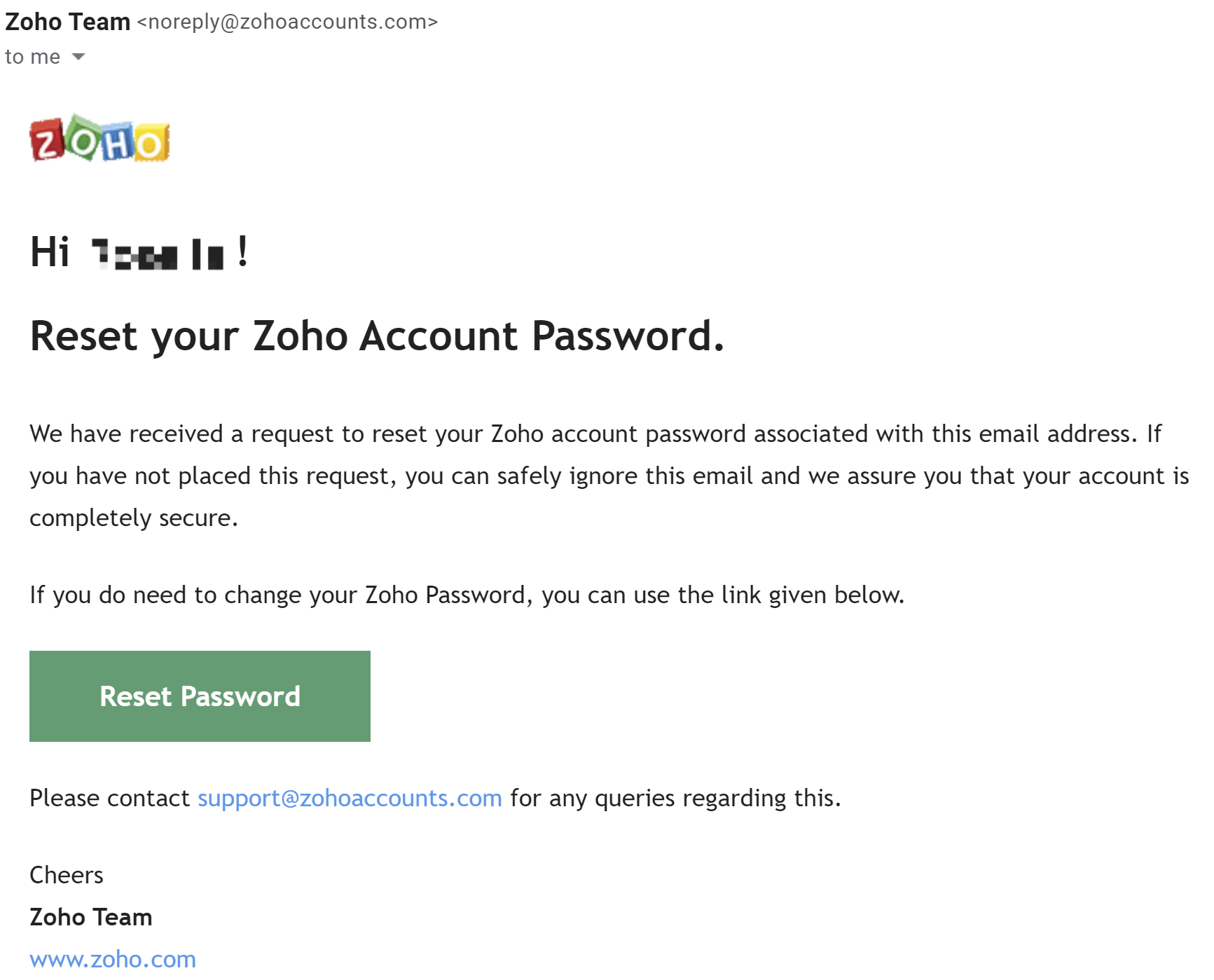Click the 'We have received a request' paragraph
The width and height of the screenshot is (1214, 980).
pos(609,476)
